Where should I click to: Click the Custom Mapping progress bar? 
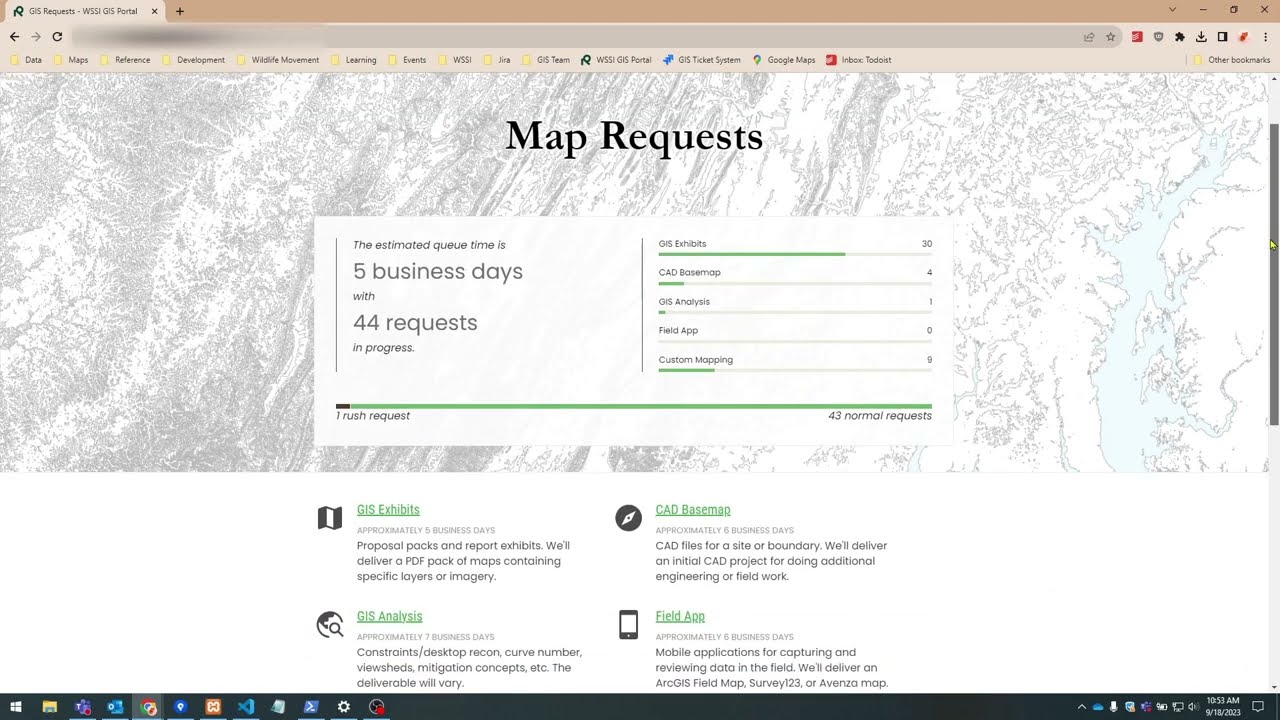[x=795, y=370]
